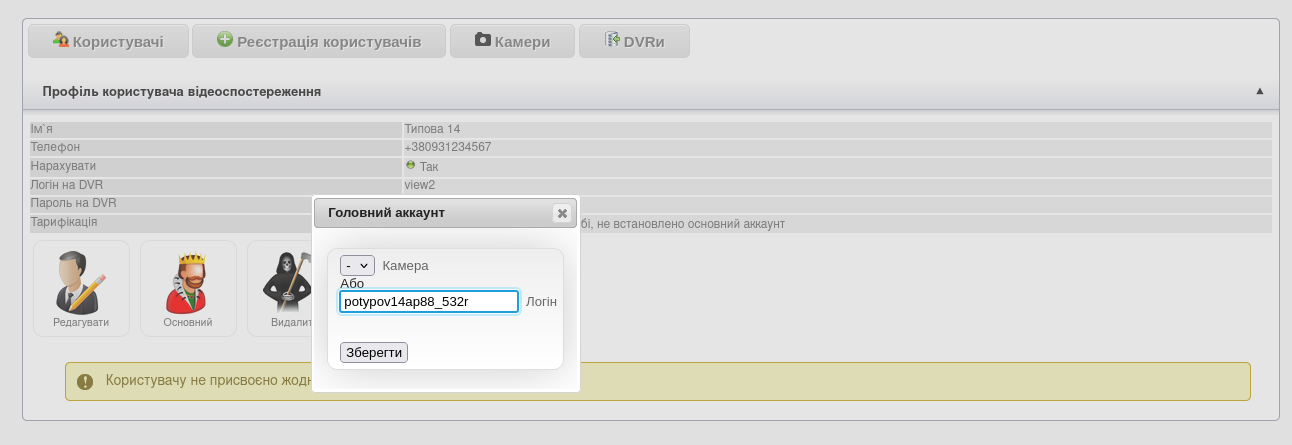This screenshot has width=1292, height=445.
Task: Click the DVRи tab icon
Action: pos(612,40)
